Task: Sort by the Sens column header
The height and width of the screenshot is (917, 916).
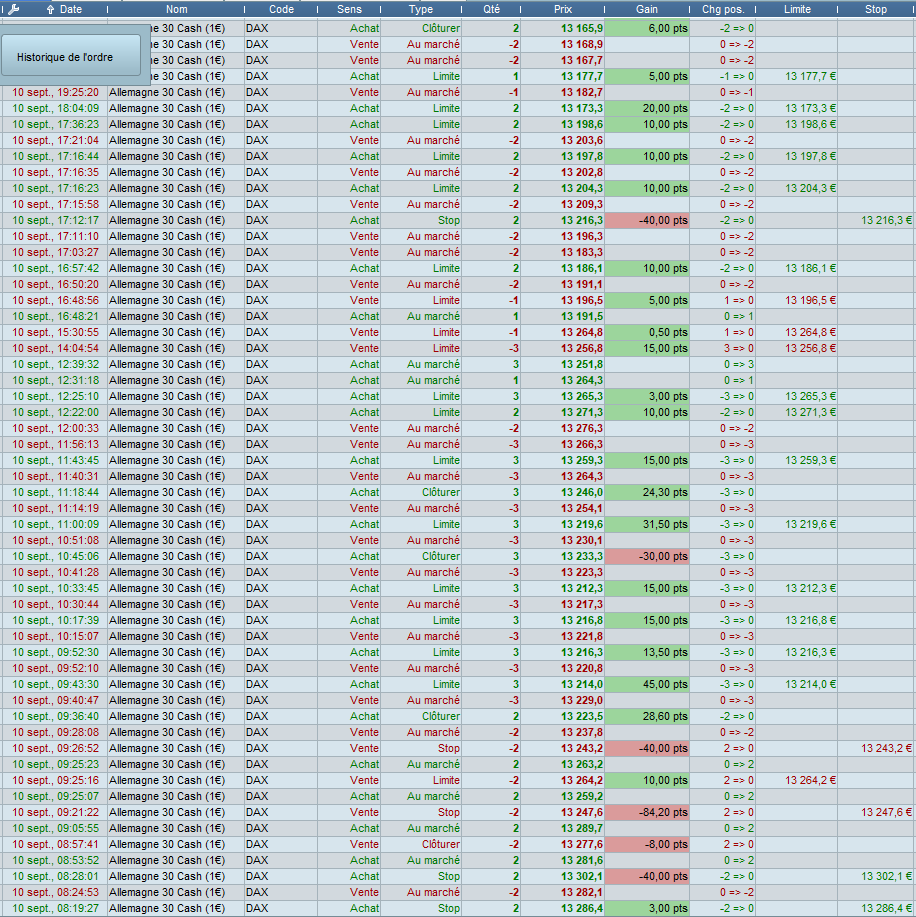Action: pos(349,9)
